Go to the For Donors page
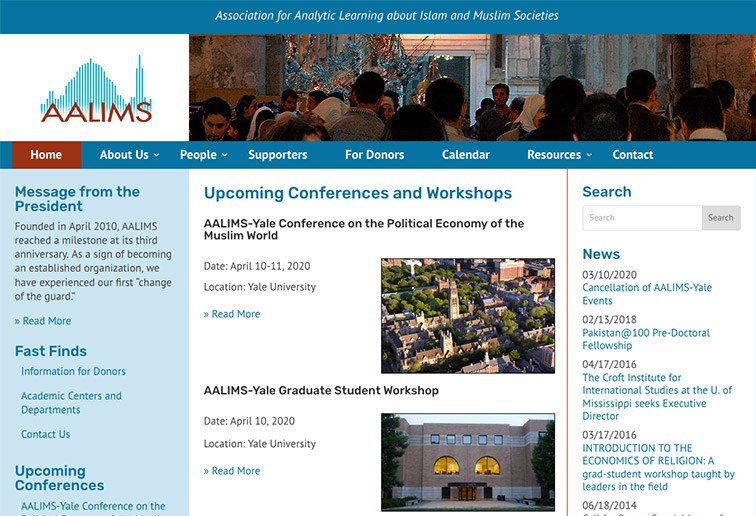Image resolution: width=756 pixels, height=516 pixels. [374, 155]
